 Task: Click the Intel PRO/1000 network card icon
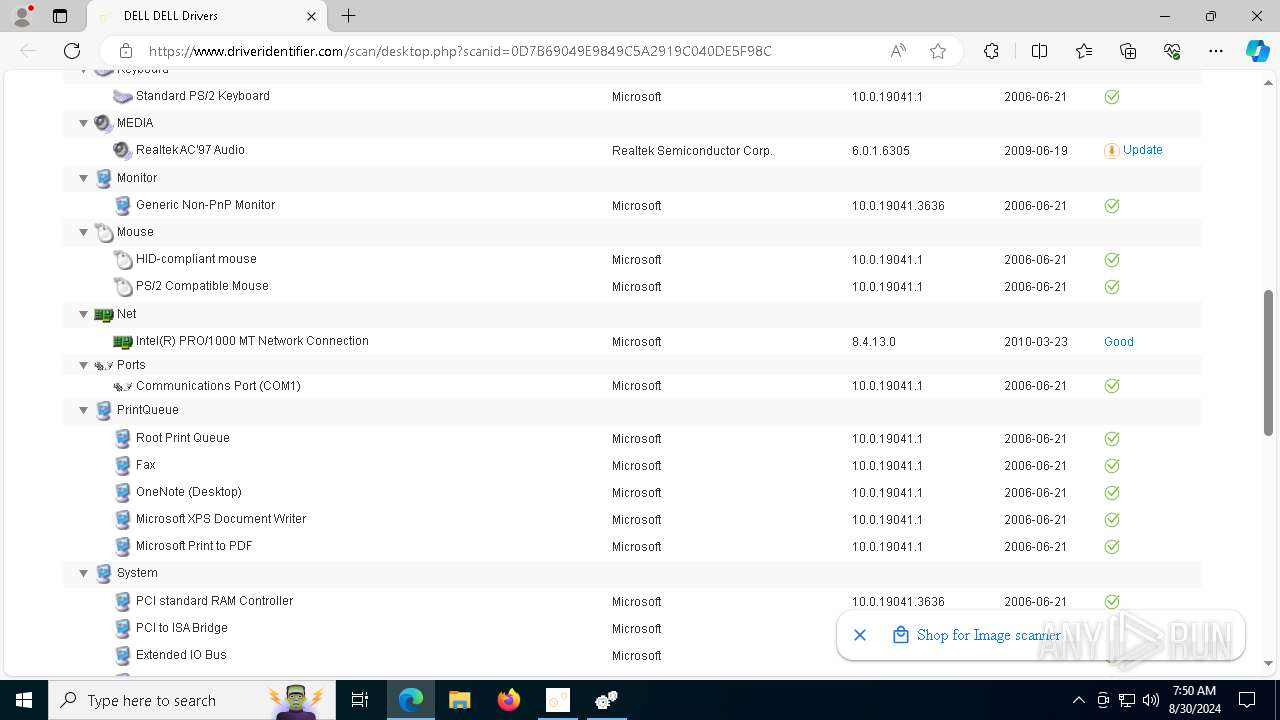click(123, 341)
